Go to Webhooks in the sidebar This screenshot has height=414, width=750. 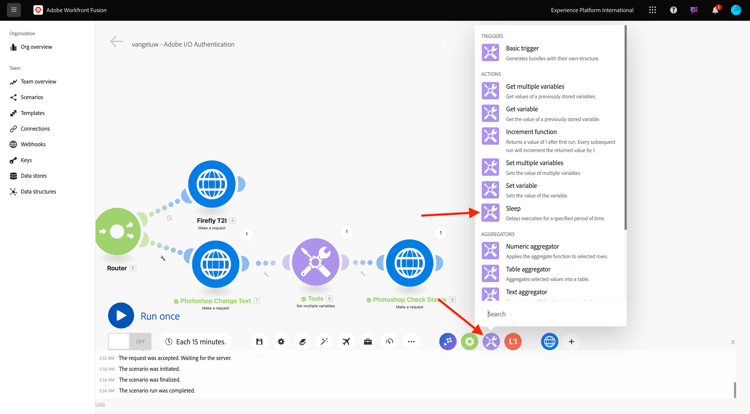click(27, 144)
